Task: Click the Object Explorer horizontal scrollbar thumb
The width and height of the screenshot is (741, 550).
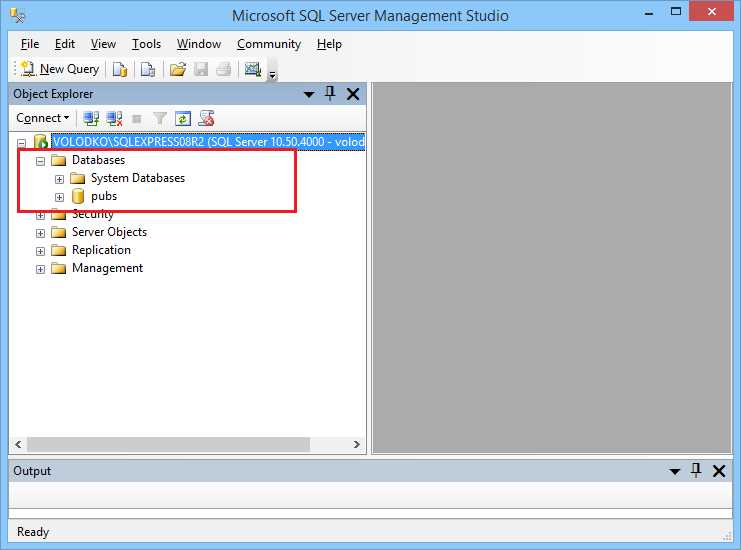Action: coord(169,444)
